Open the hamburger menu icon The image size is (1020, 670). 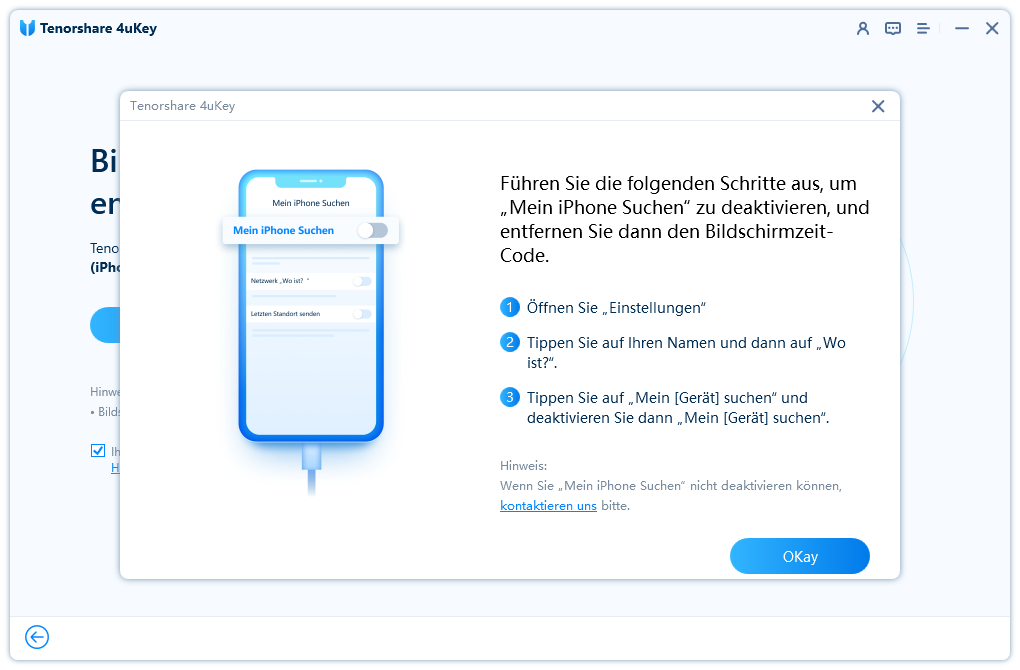click(x=922, y=29)
